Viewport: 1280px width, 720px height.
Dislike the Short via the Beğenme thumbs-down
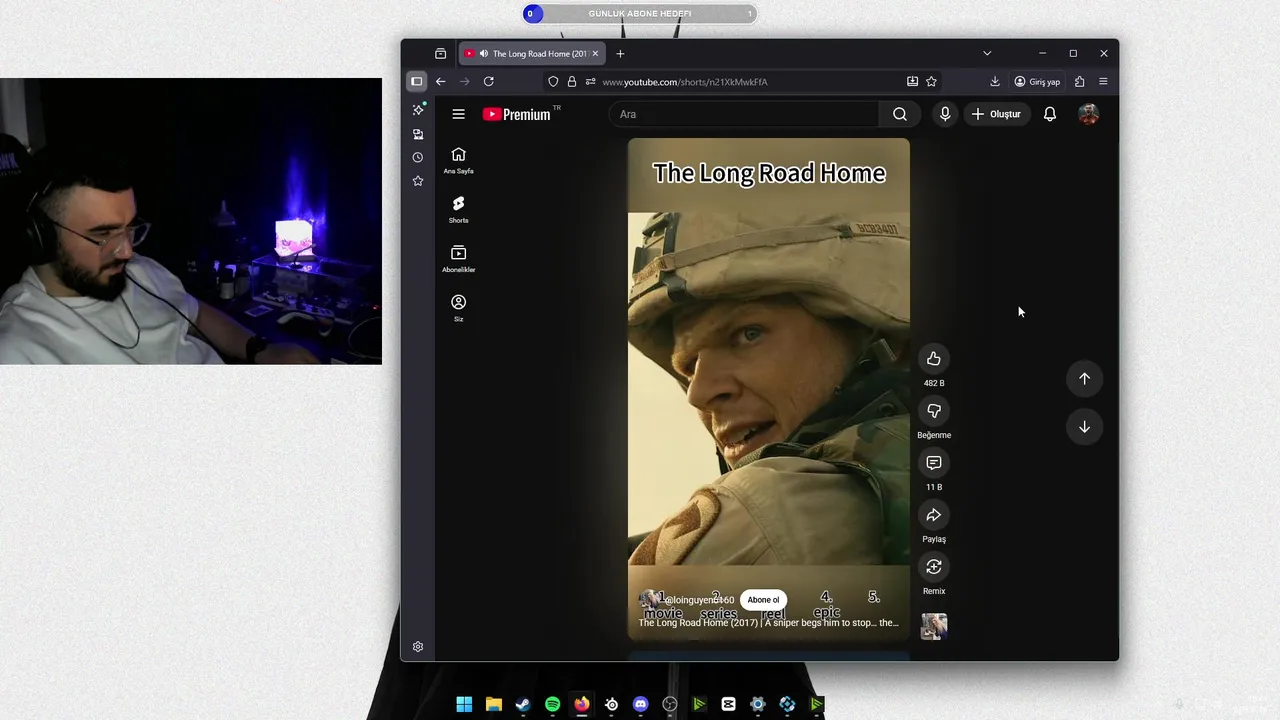[933, 411]
